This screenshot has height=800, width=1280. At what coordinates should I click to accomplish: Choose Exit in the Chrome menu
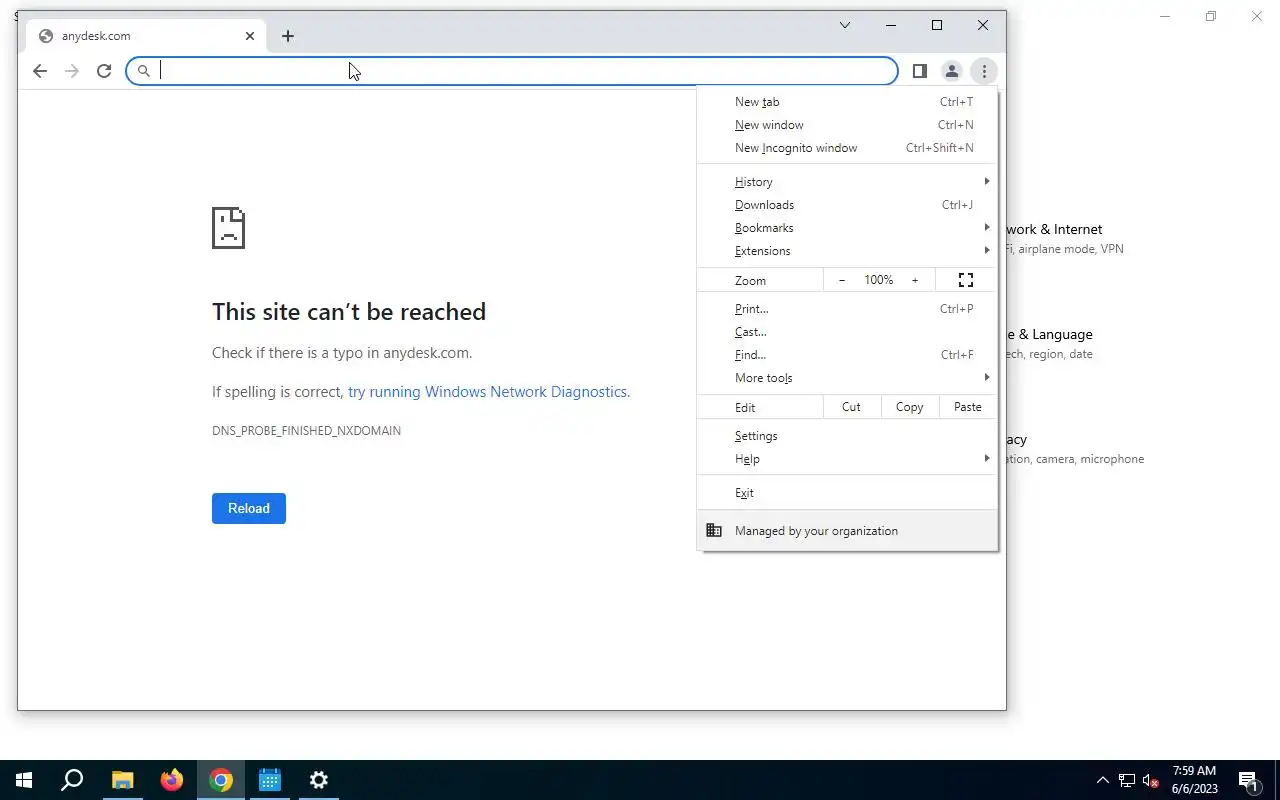(x=847, y=493)
